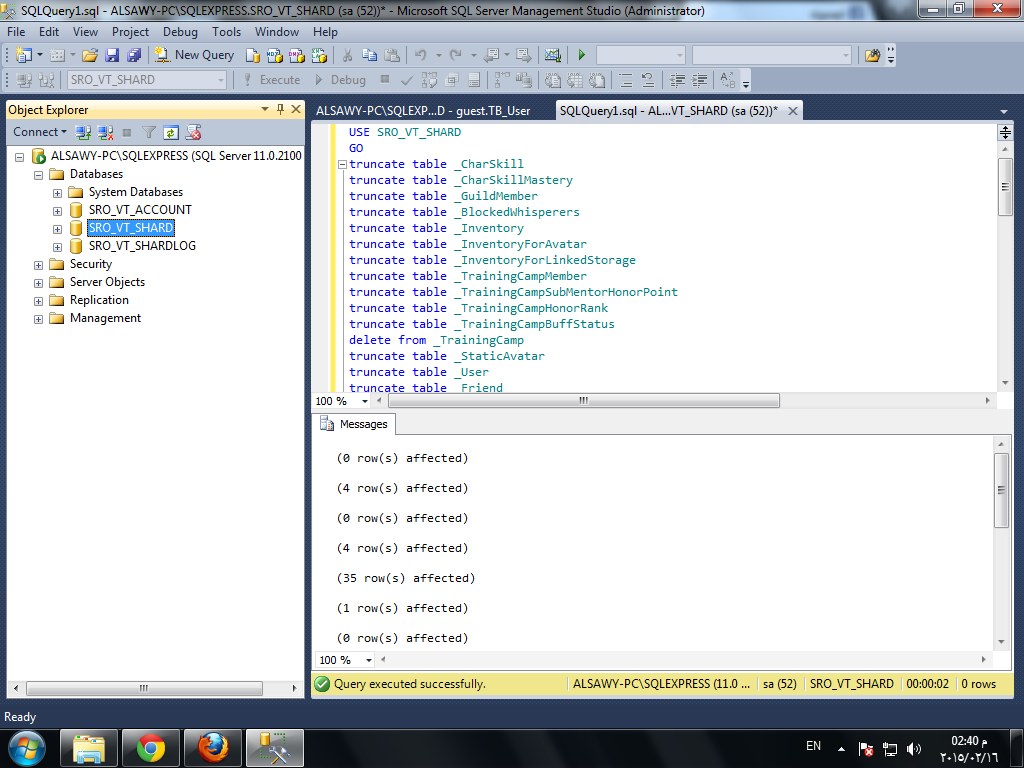Start a Database Engine Query
Image resolution: width=1024 pixels, height=768 pixels.
pyautogui.click(x=253, y=56)
